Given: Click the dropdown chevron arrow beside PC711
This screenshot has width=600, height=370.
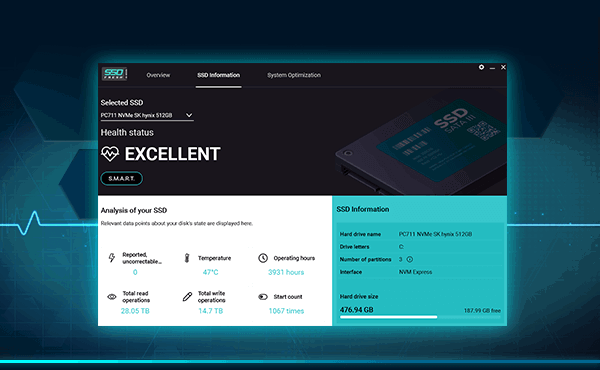Looking at the screenshot, I should (x=189, y=115).
